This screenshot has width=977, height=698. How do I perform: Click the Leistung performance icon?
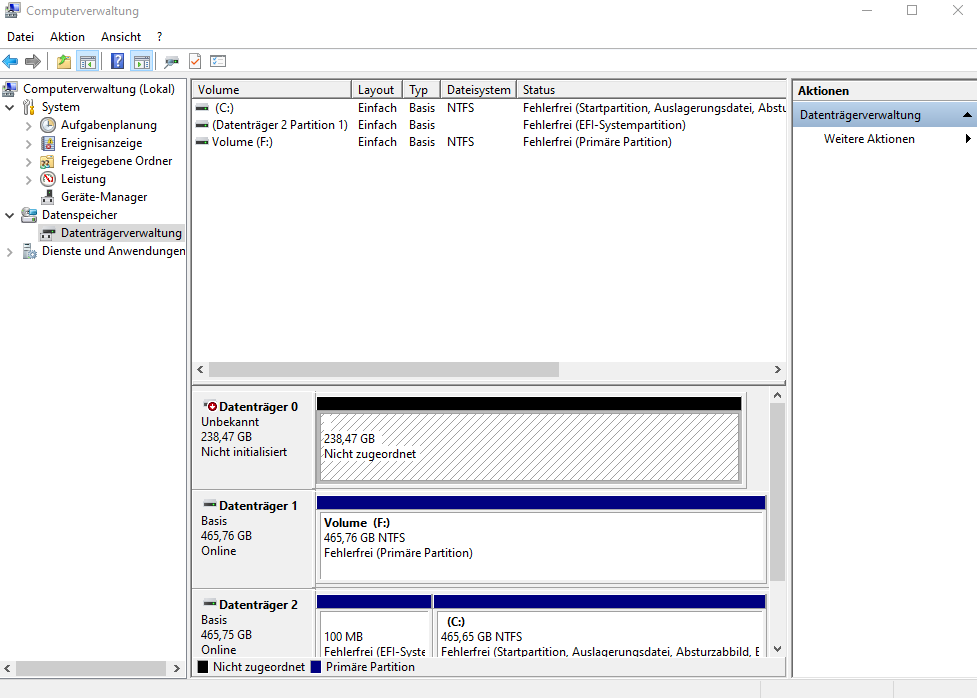[48, 179]
